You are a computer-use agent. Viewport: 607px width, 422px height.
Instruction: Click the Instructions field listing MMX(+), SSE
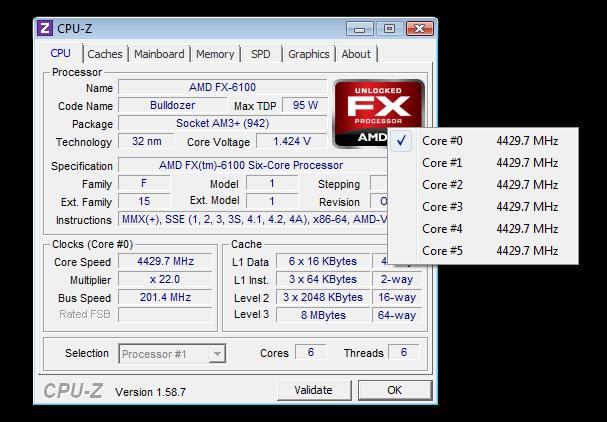[253, 220]
